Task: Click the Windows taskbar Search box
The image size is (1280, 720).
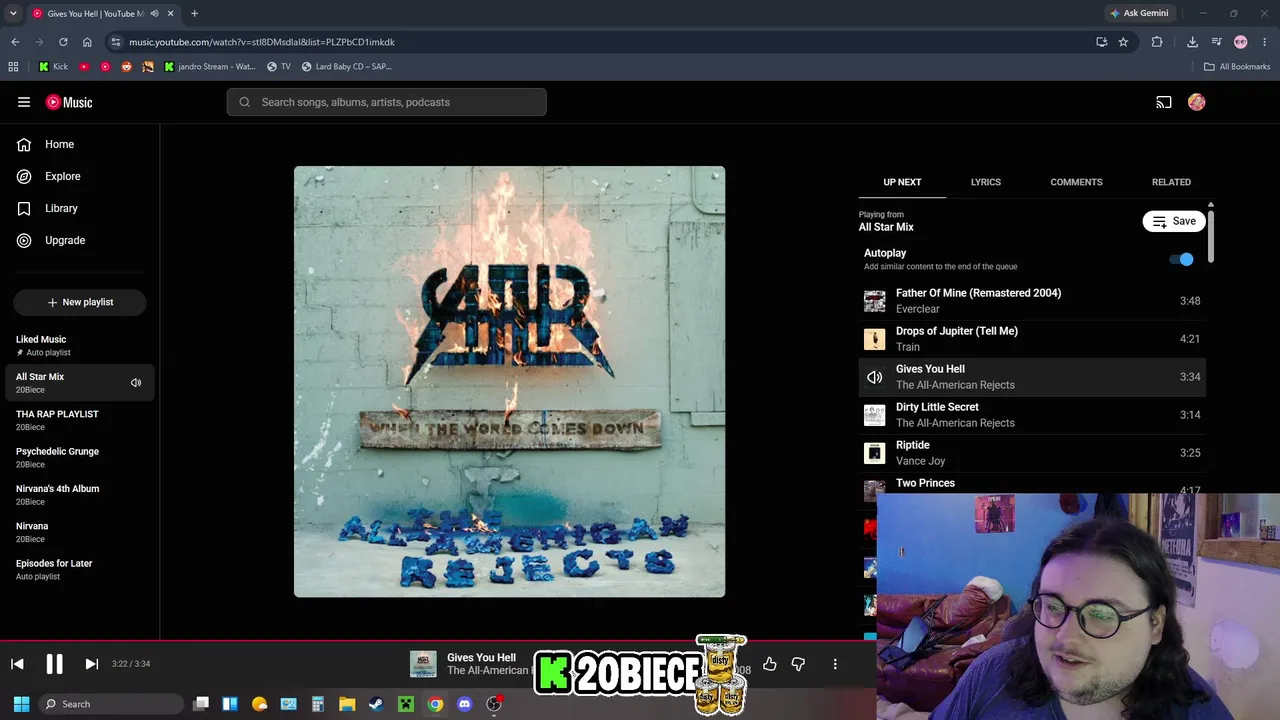Action: pyautogui.click(x=112, y=704)
